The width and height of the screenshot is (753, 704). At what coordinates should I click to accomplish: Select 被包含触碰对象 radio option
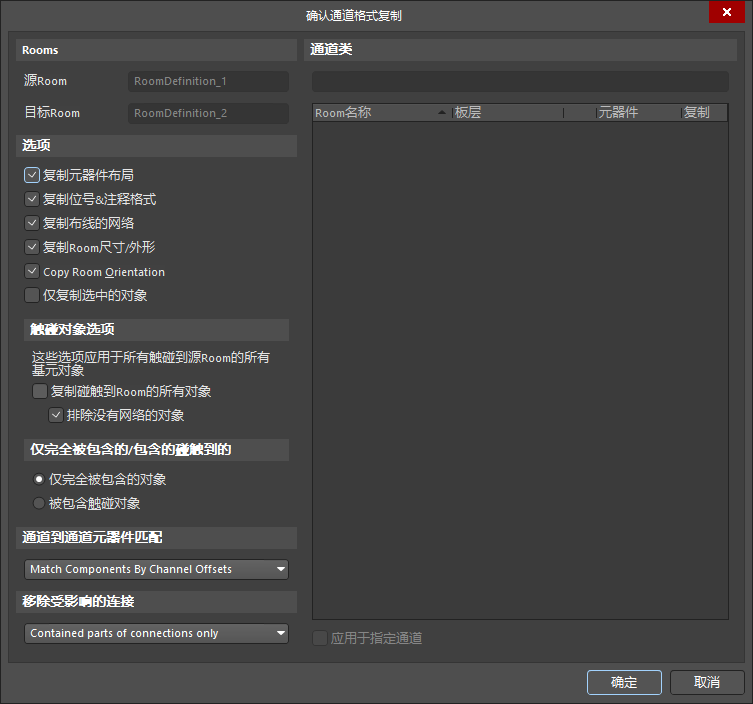(39, 503)
